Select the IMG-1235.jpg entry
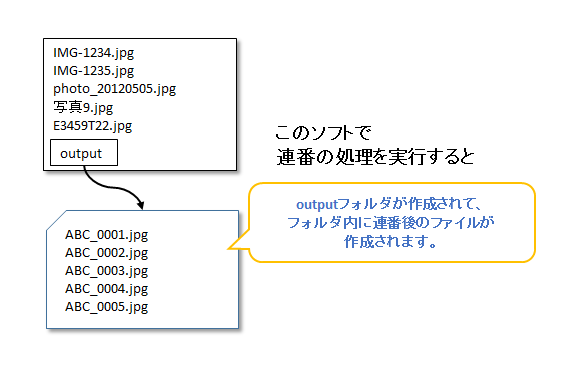The height and width of the screenshot is (368, 569). point(94,71)
